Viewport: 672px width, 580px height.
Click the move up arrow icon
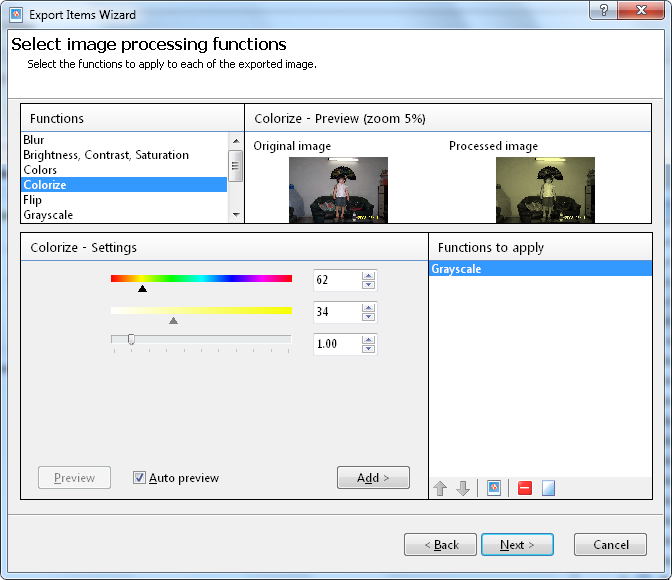point(440,489)
